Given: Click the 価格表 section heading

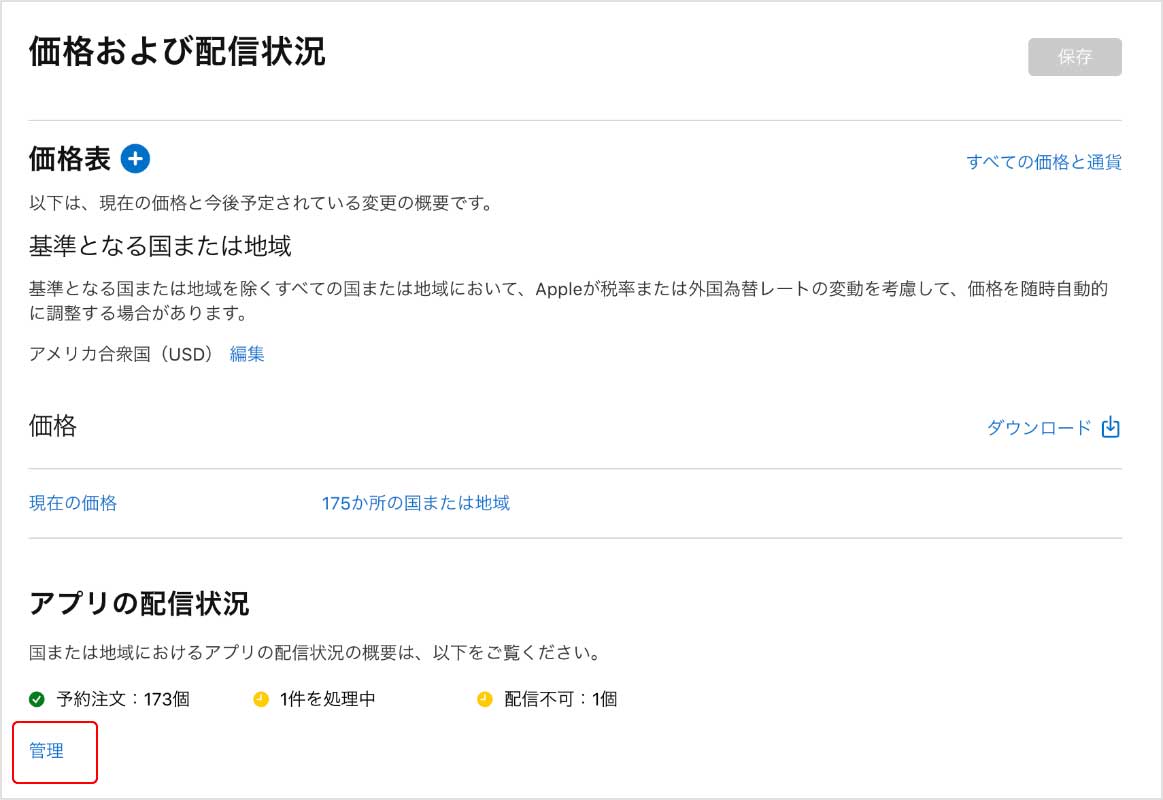Looking at the screenshot, I should 70,159.
